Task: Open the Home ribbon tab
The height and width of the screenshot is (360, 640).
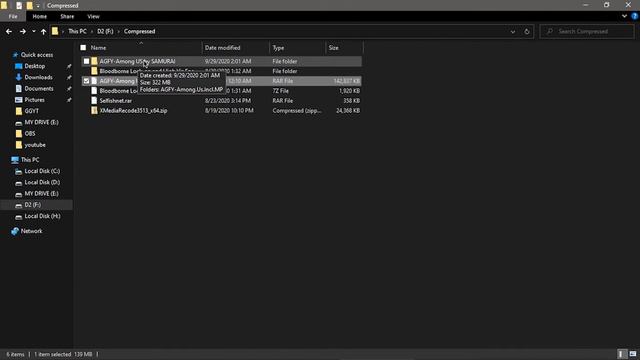Action: [x=40, y=16]
